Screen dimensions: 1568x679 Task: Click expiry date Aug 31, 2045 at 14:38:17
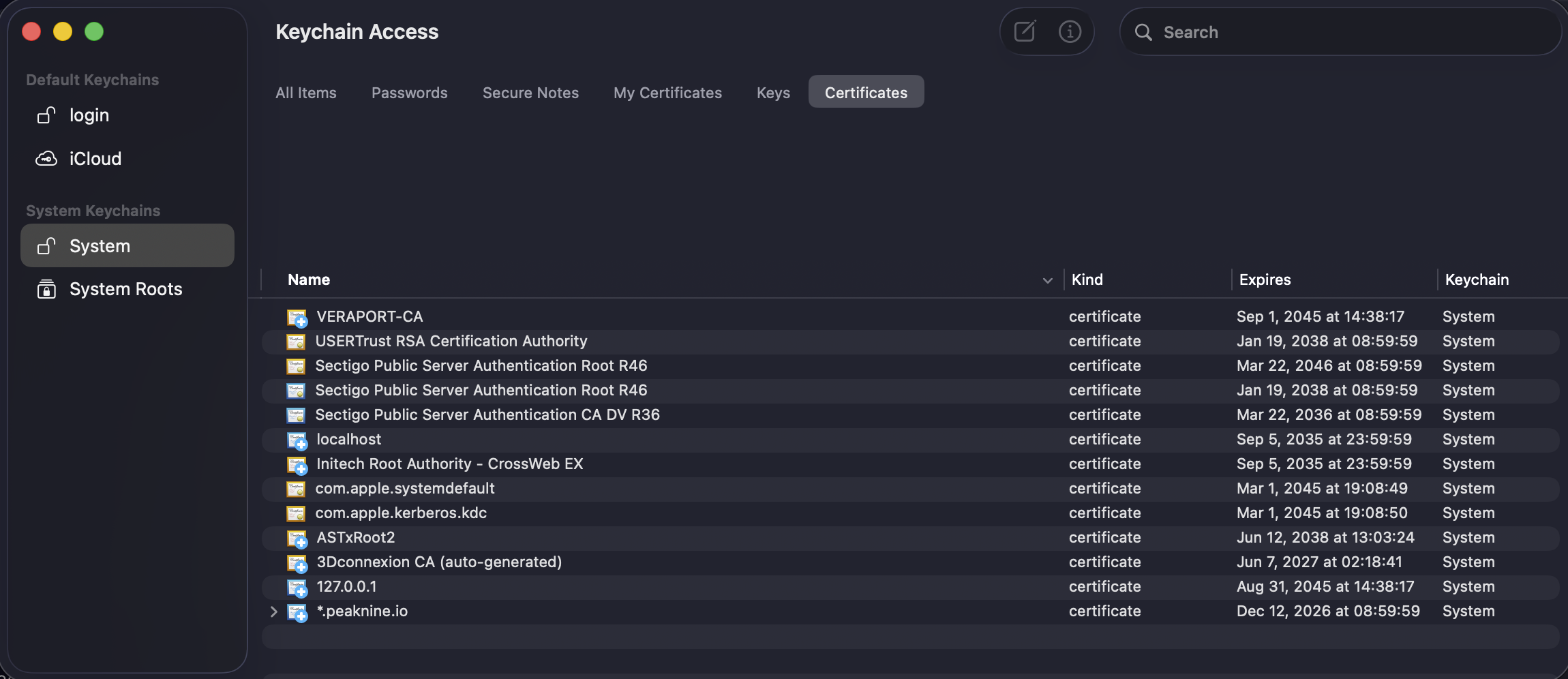tap(1325, 586)
